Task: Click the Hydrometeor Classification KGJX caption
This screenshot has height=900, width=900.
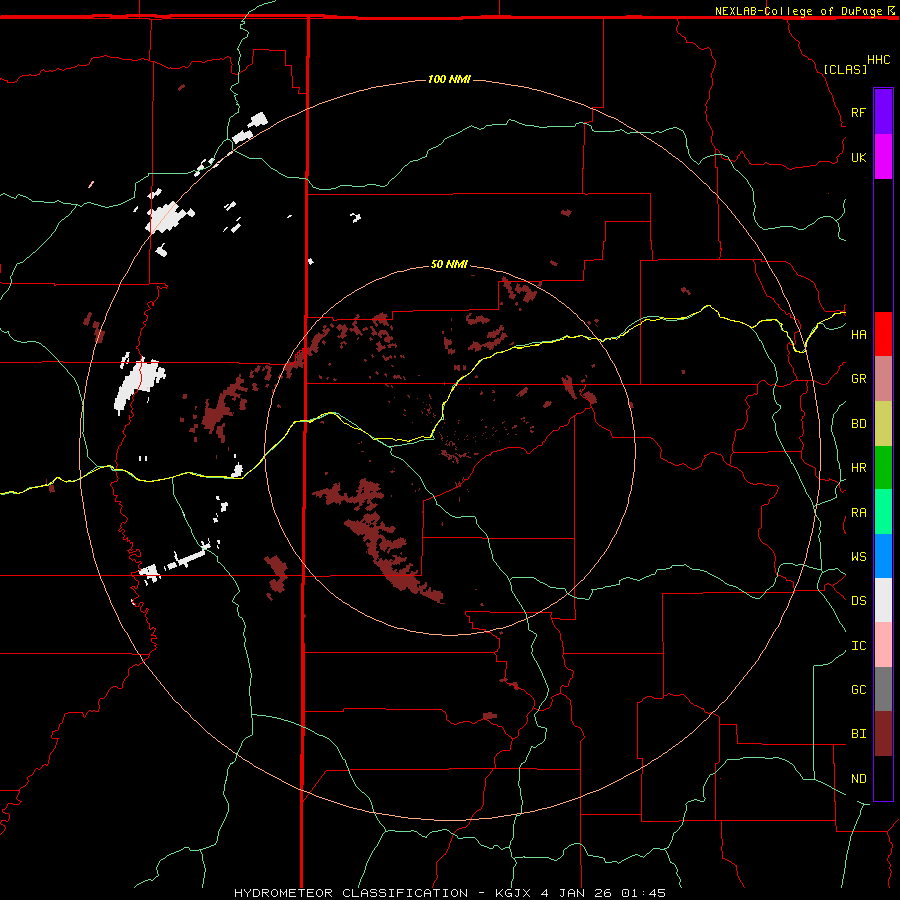Action: [x=450, y=893]
